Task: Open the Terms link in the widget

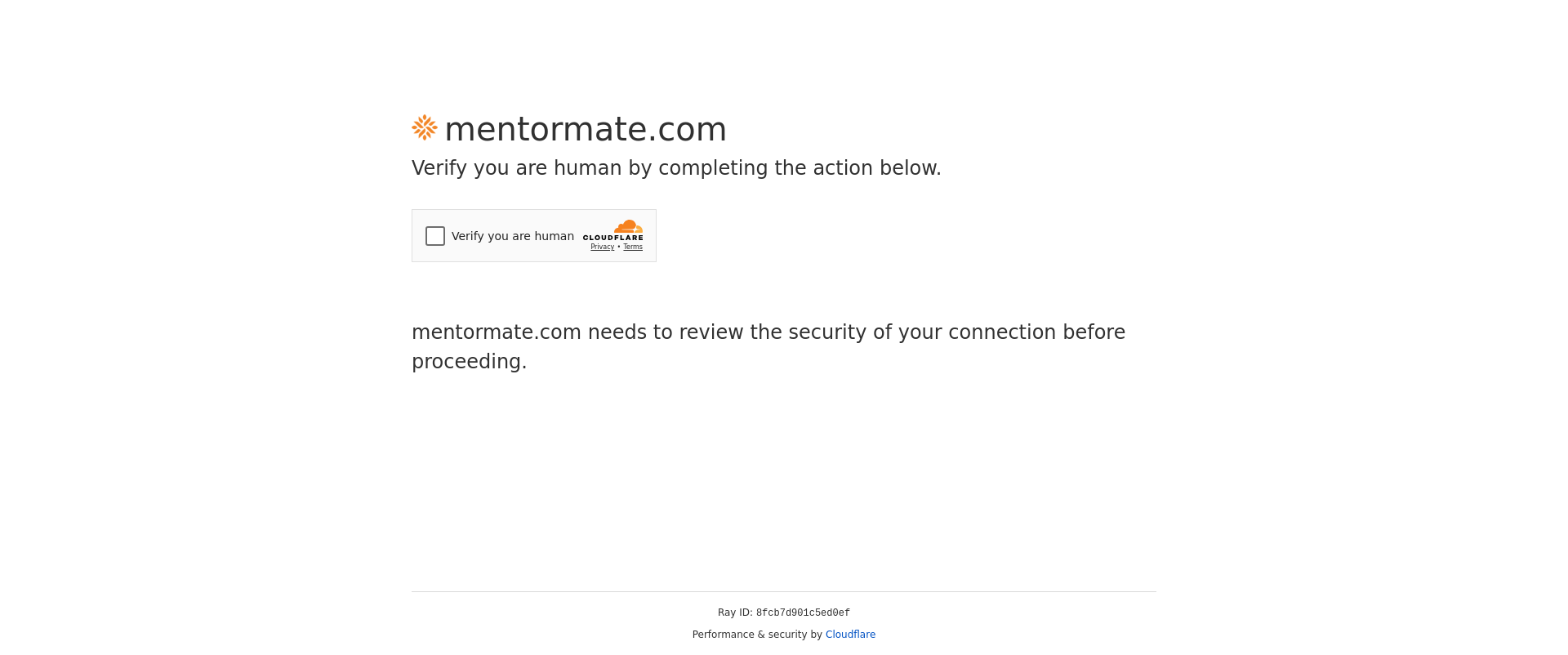Action: click(x=633, y=247)
